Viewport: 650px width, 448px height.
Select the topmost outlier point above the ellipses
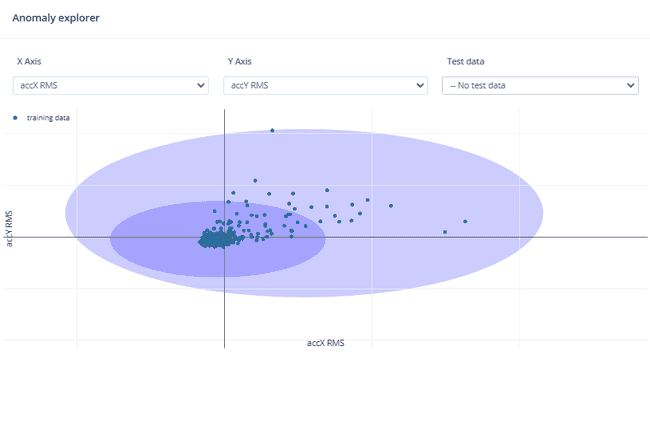coord(272,130)
